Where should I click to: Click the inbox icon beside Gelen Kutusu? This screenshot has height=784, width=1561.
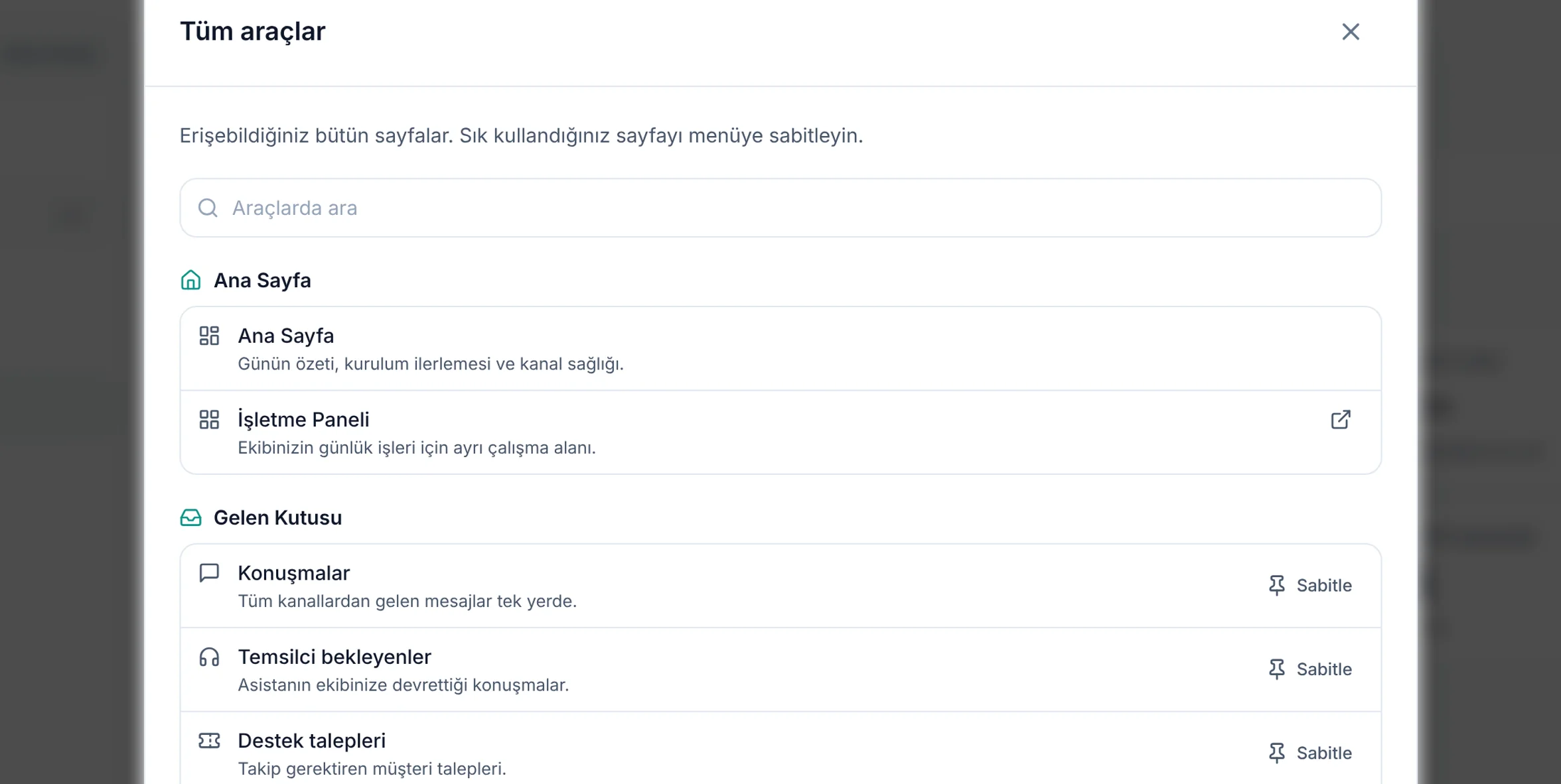click(x=190, y=517)
